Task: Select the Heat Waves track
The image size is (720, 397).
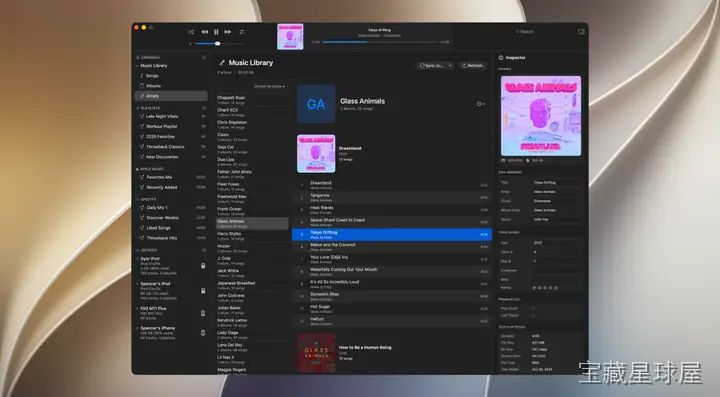Action: click(392, 210)
